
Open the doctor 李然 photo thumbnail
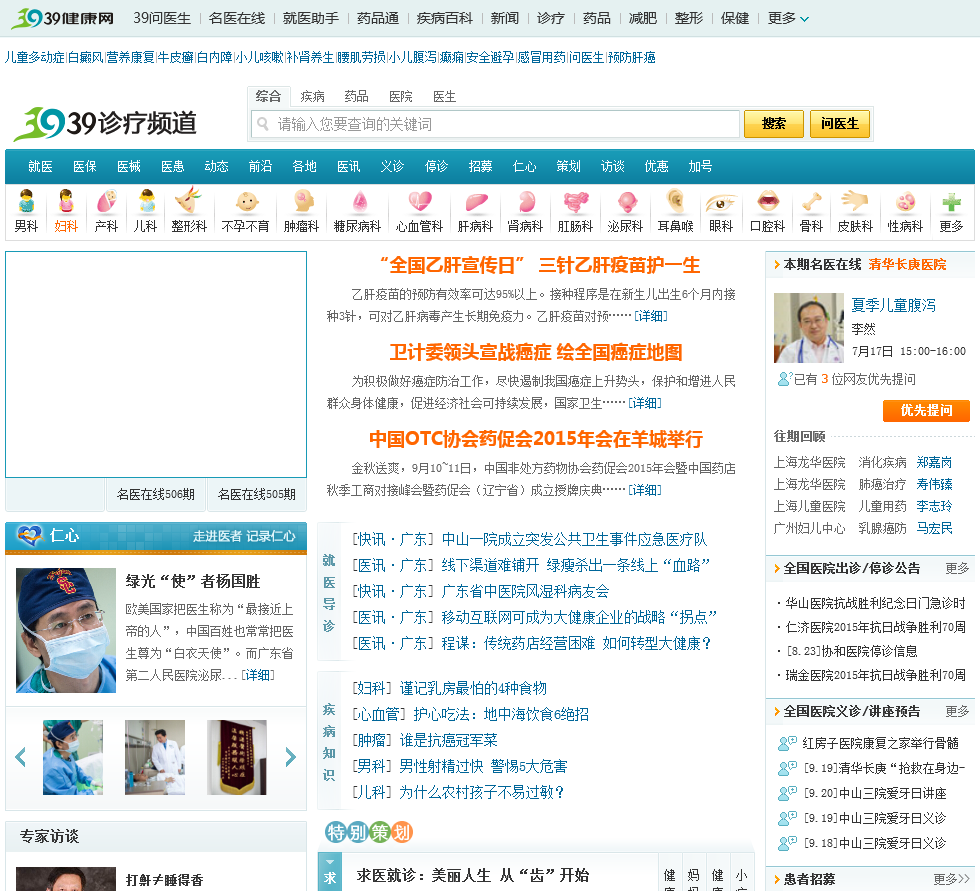click(809, 327)
